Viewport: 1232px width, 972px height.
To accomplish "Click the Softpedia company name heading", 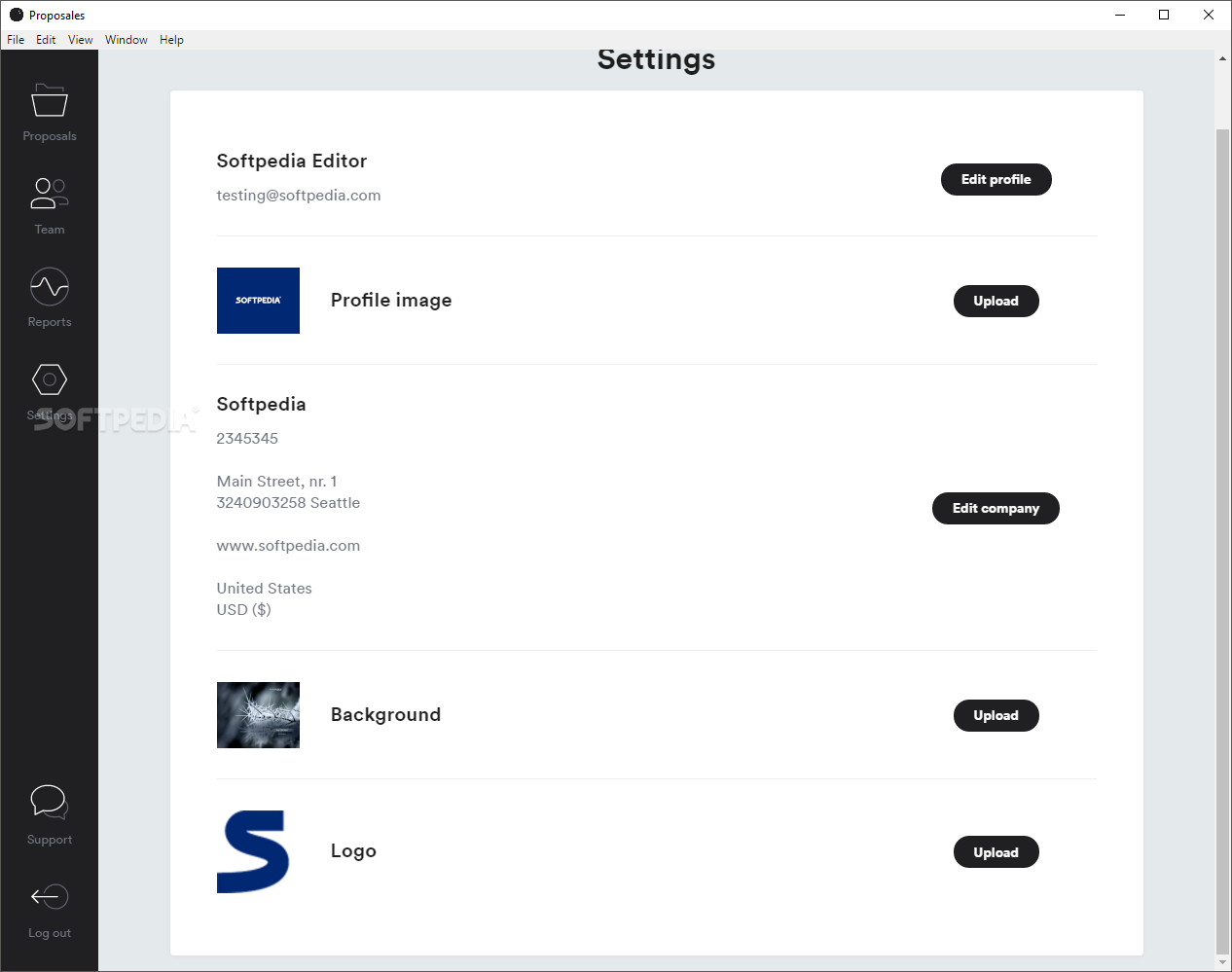I will [261, 404].
